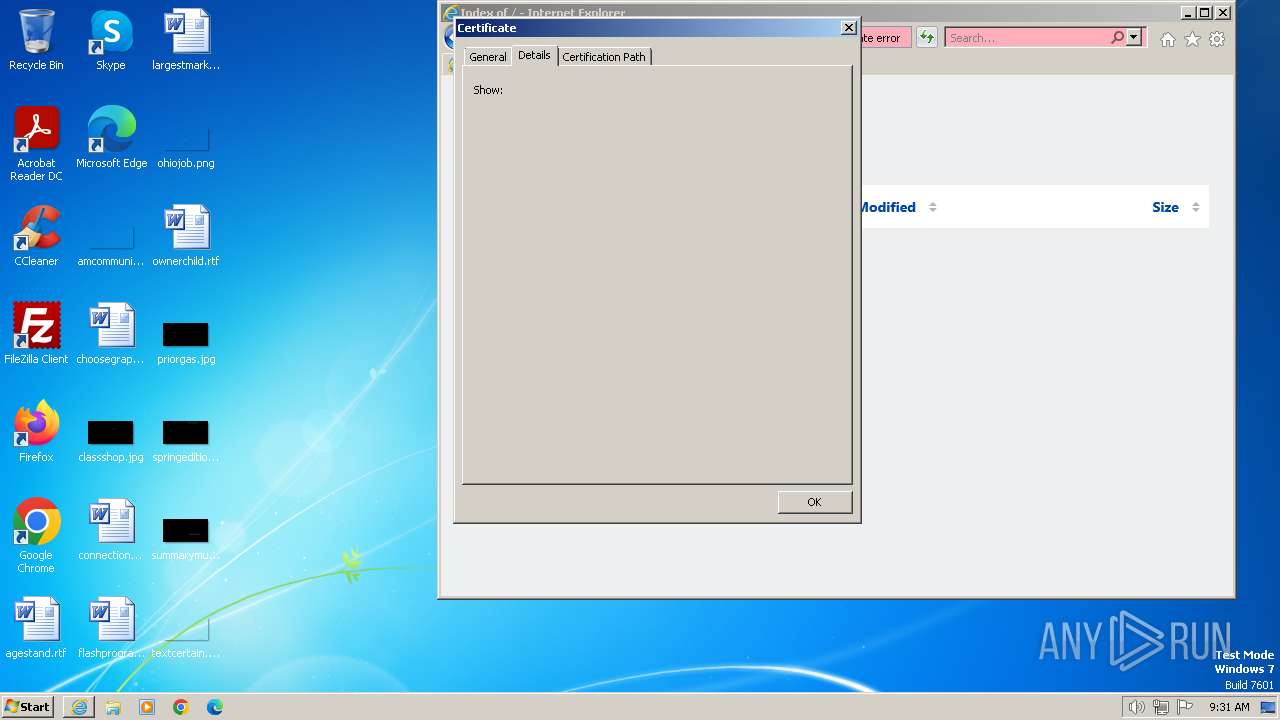Screen dimensions: 1280x720
Task: Open Windows Media Player from taskbar
Action: tap(147, 707)
